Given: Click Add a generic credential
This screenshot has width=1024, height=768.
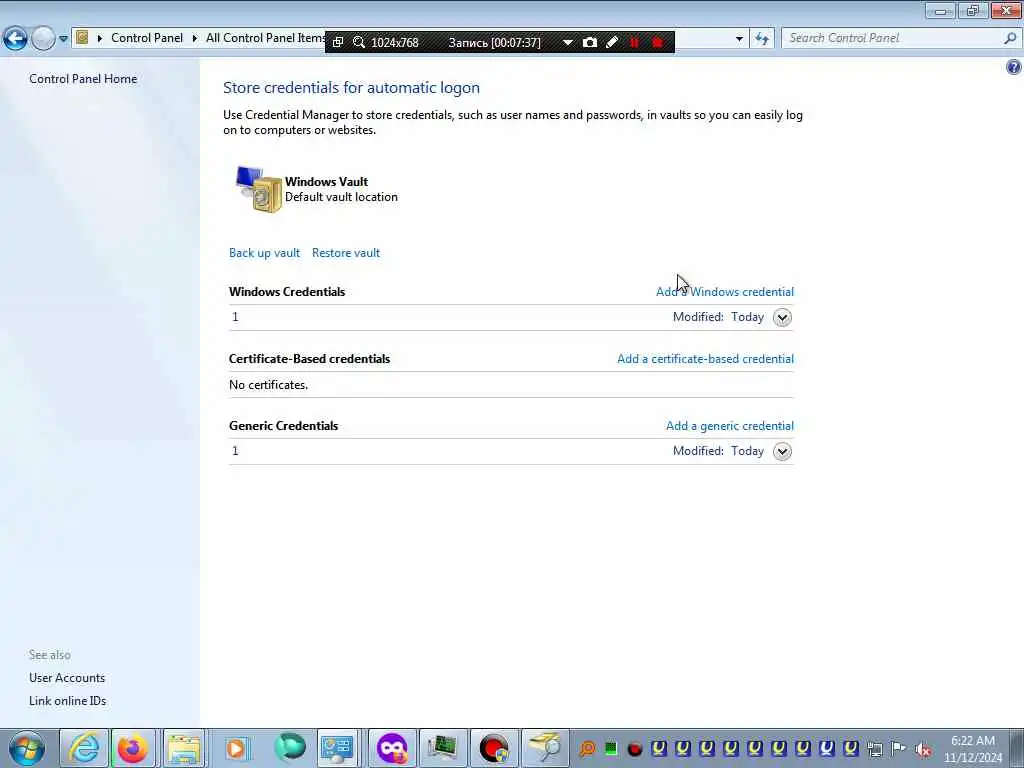Looking at the screenshot, I should [729, 426].
